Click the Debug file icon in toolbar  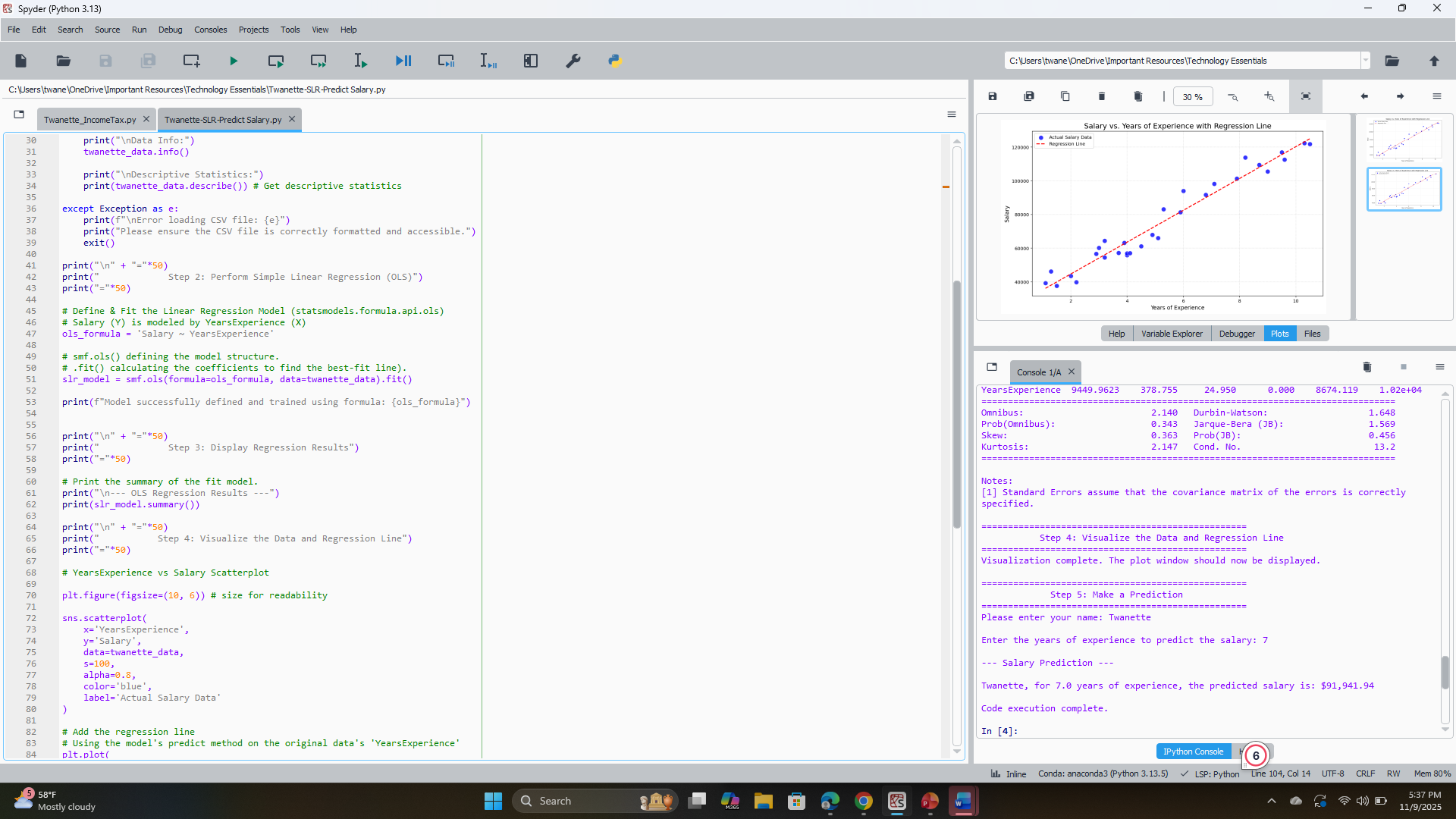point(403,61)
